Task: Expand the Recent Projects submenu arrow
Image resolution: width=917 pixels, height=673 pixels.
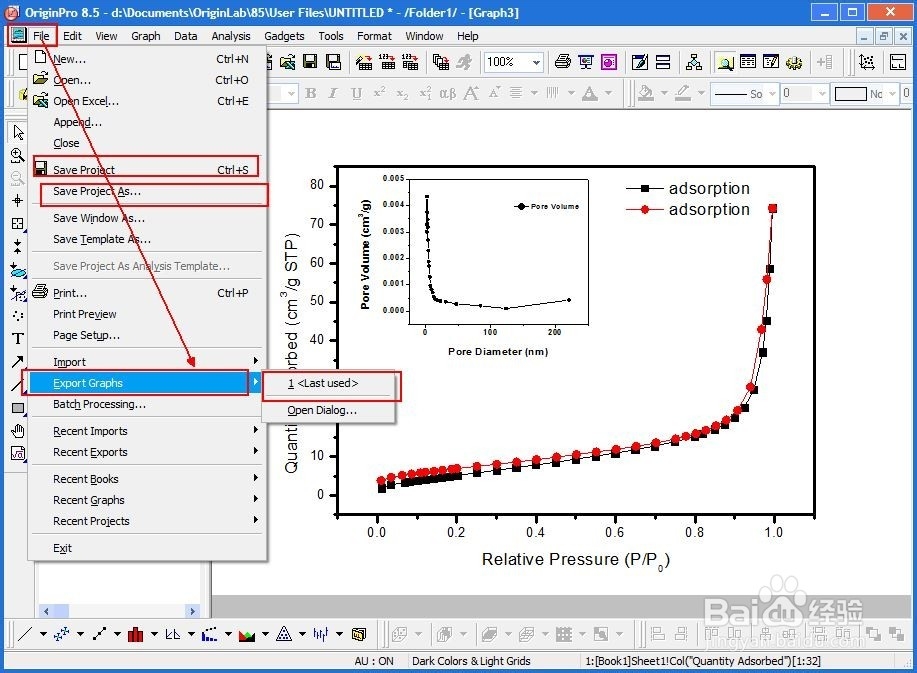Action: click(256, 520)
